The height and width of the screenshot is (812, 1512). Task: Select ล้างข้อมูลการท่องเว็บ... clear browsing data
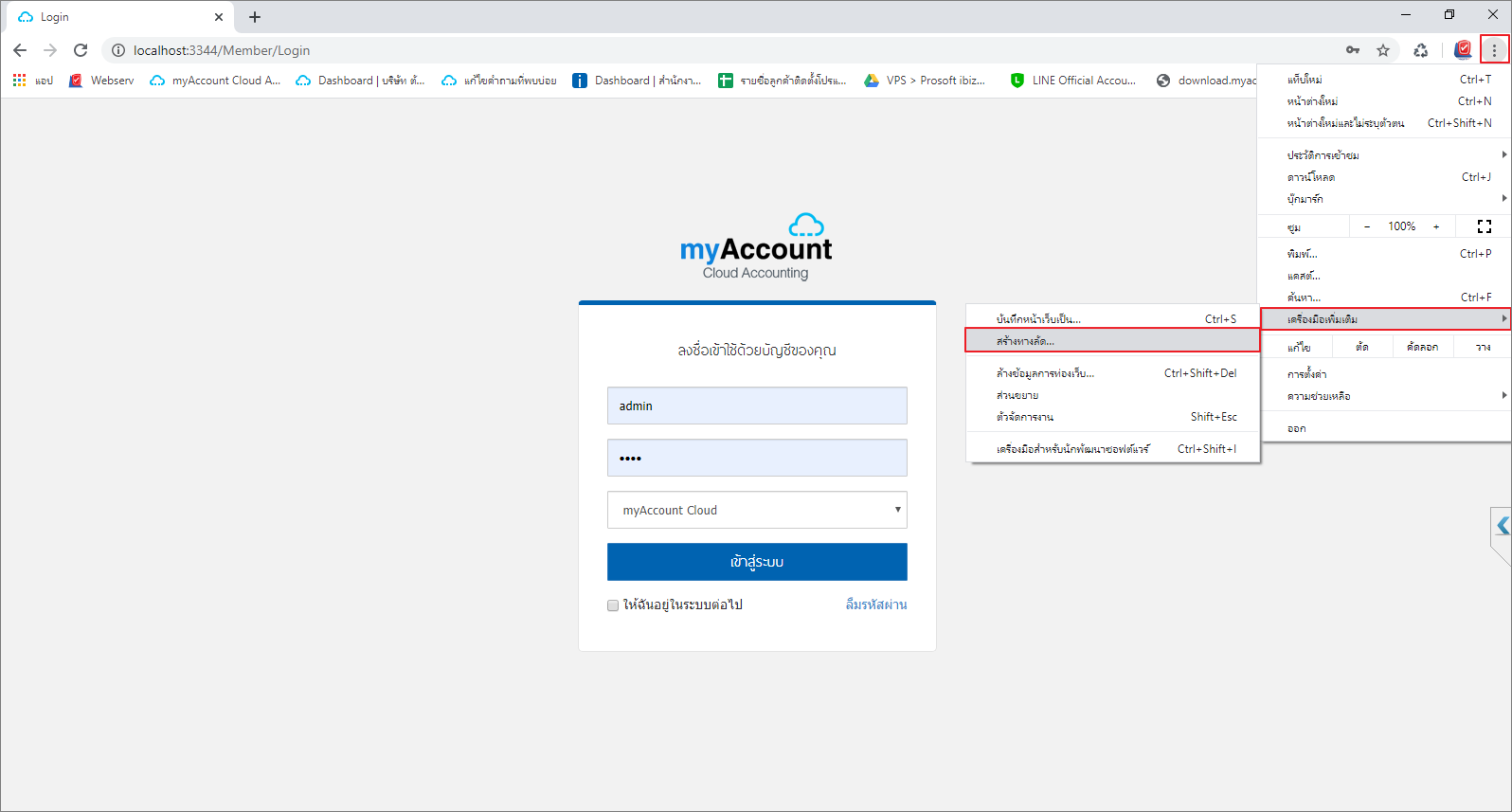pos(1113,373)
